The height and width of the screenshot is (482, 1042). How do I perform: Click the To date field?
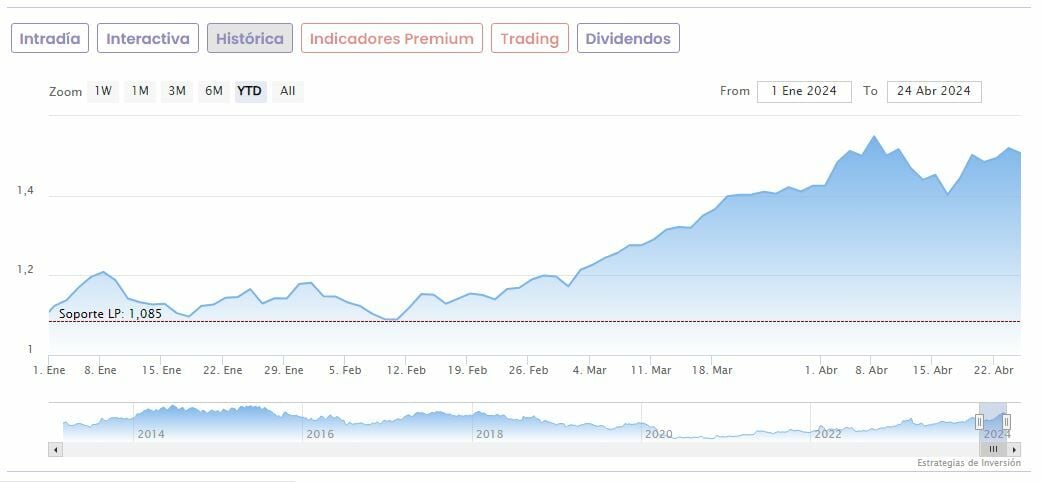(934, 91)
